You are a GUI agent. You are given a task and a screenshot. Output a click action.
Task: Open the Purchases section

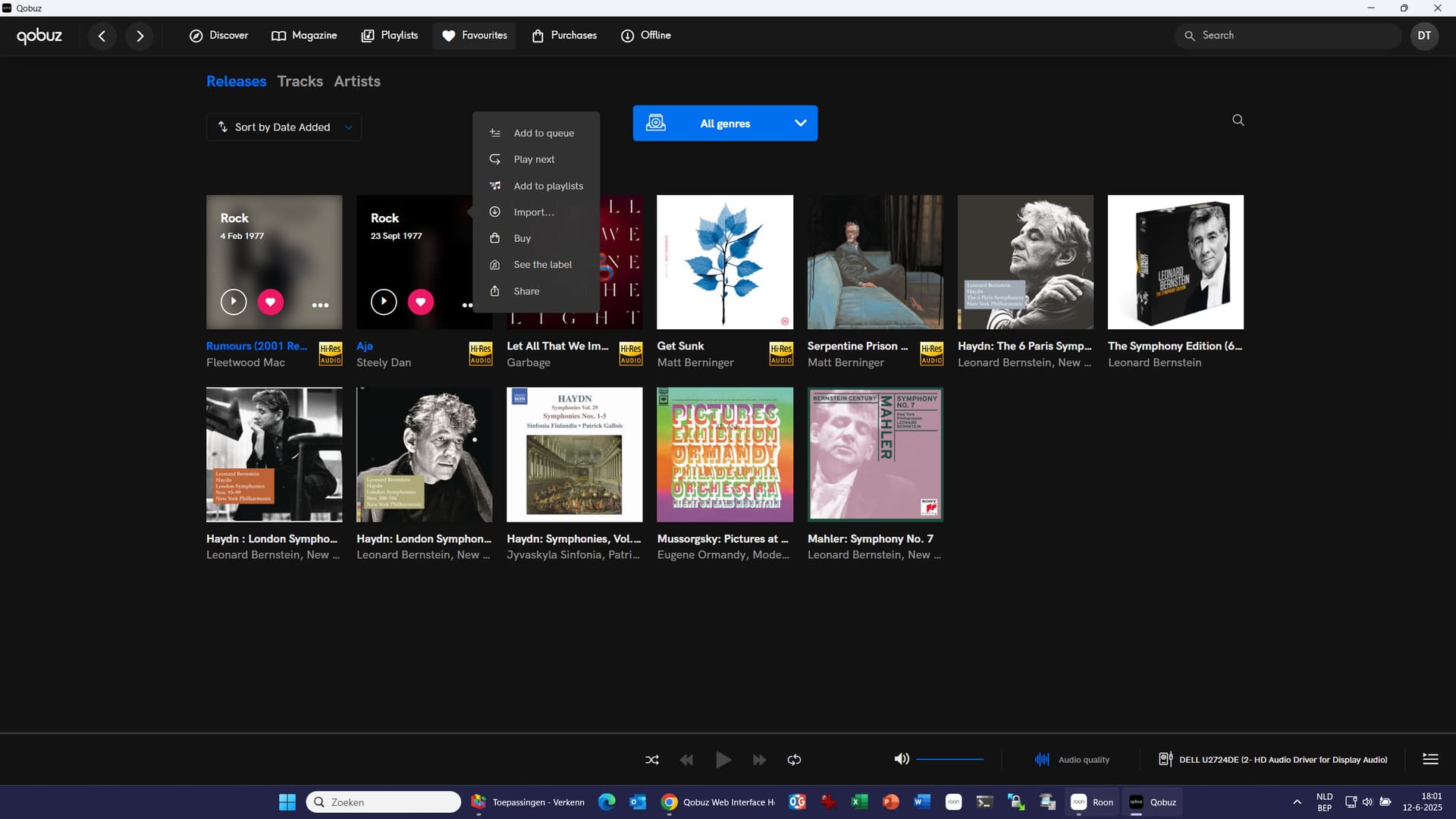coord(564,36)
